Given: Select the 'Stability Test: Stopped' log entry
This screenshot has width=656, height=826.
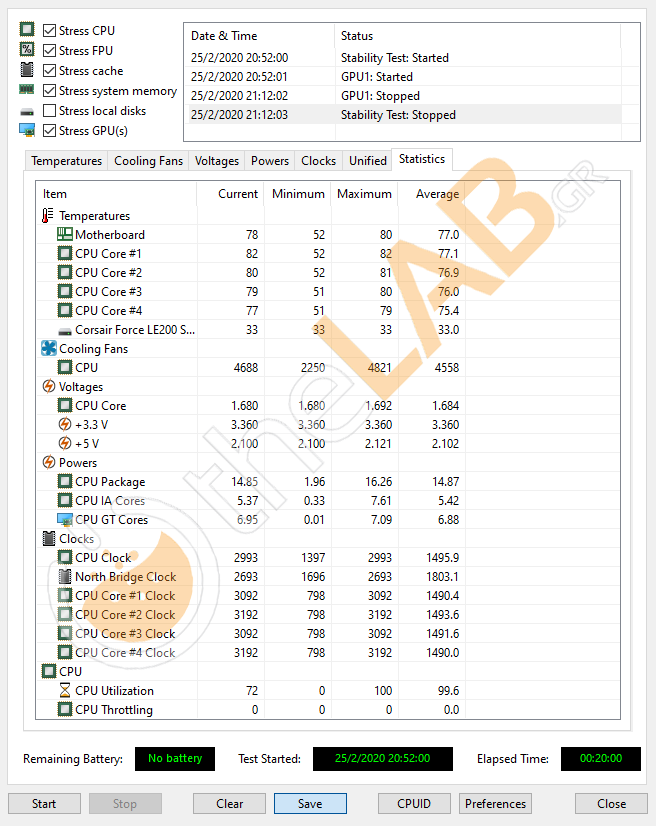Looking at the screenshot, I should tap(403, 115).
